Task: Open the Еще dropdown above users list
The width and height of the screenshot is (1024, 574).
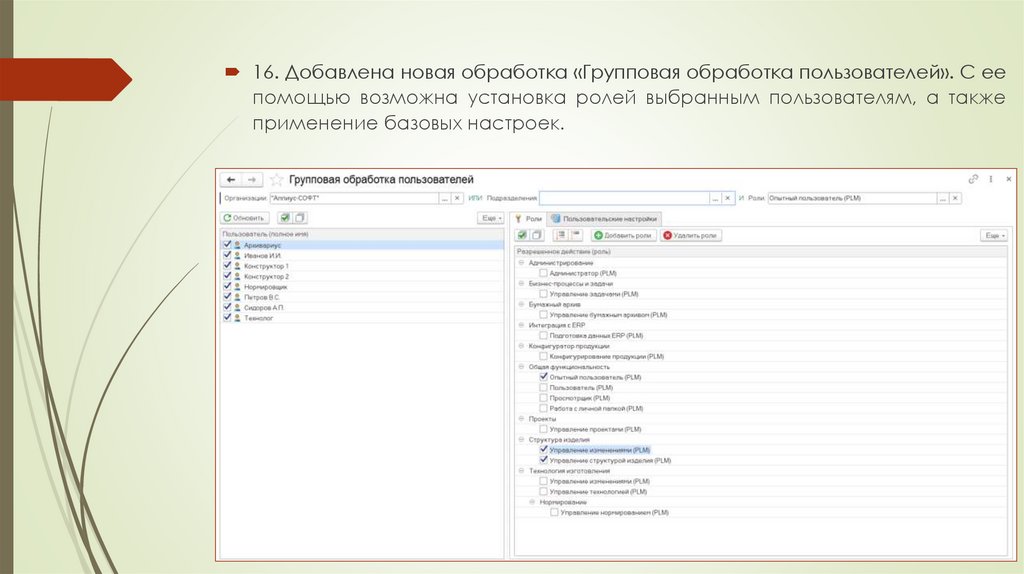Action: pos(491,217)
